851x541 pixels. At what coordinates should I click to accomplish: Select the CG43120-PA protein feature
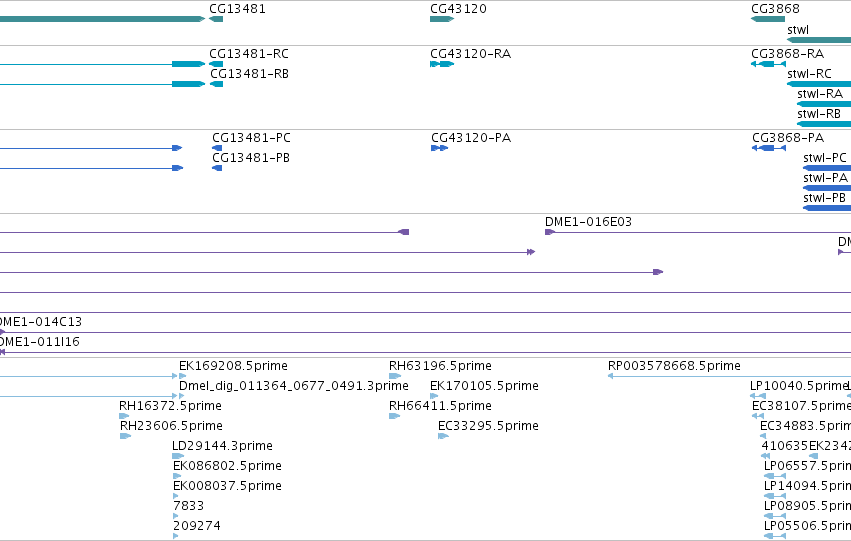click(x=440, y=148)
